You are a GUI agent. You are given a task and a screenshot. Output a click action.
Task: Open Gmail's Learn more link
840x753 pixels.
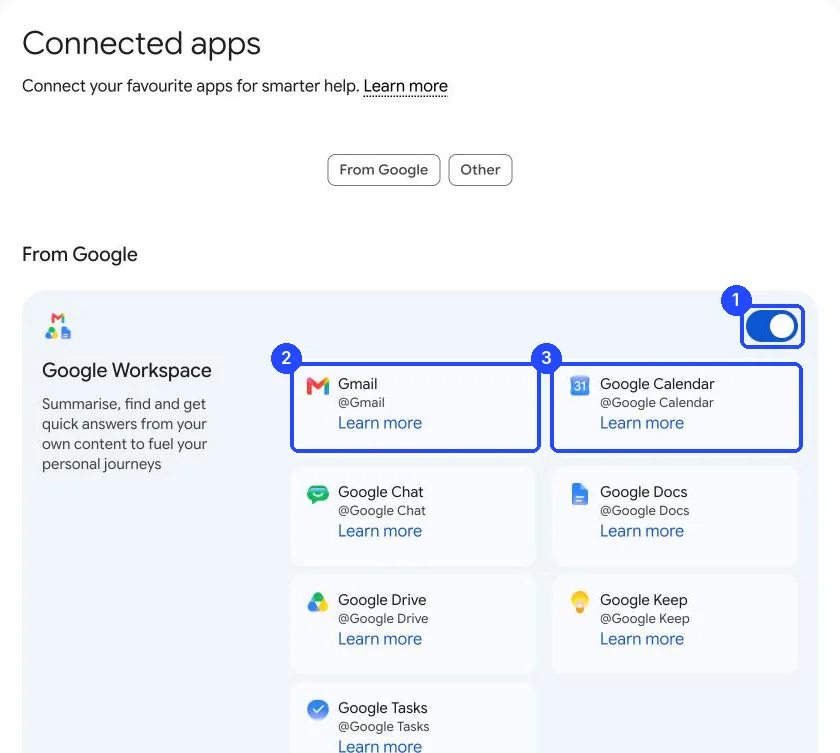point(380,423)
